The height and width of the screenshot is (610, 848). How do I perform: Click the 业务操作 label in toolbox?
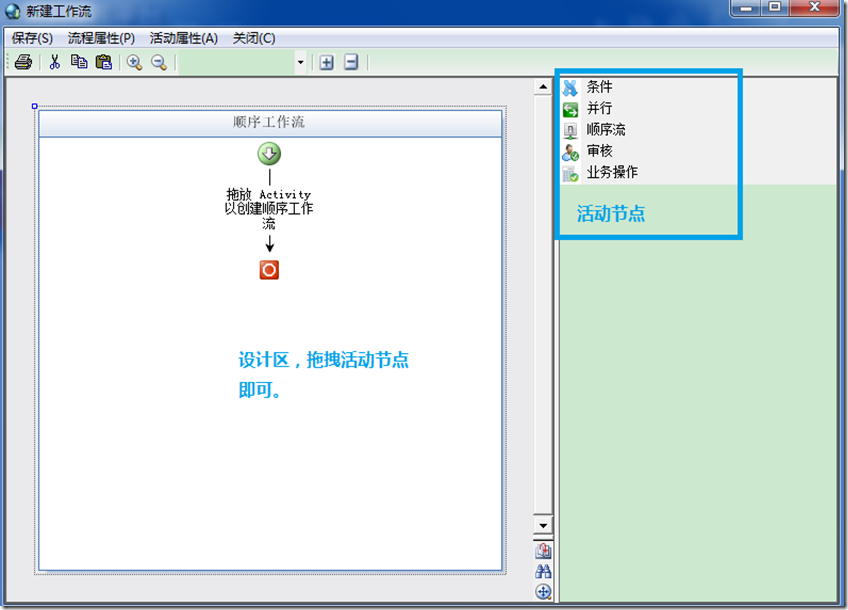pyautogui.click(x=613, y=173)
